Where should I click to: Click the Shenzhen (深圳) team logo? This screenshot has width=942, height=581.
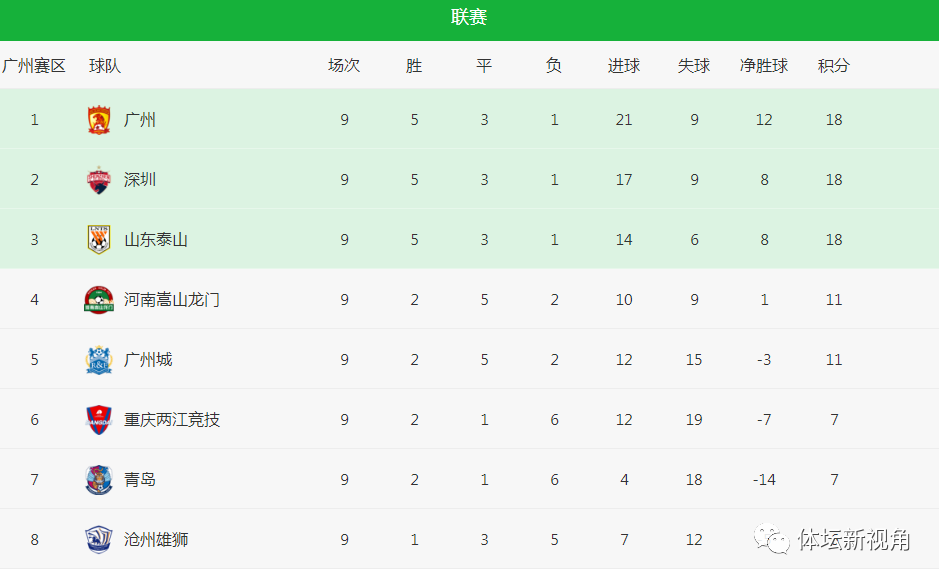point(99,180)
